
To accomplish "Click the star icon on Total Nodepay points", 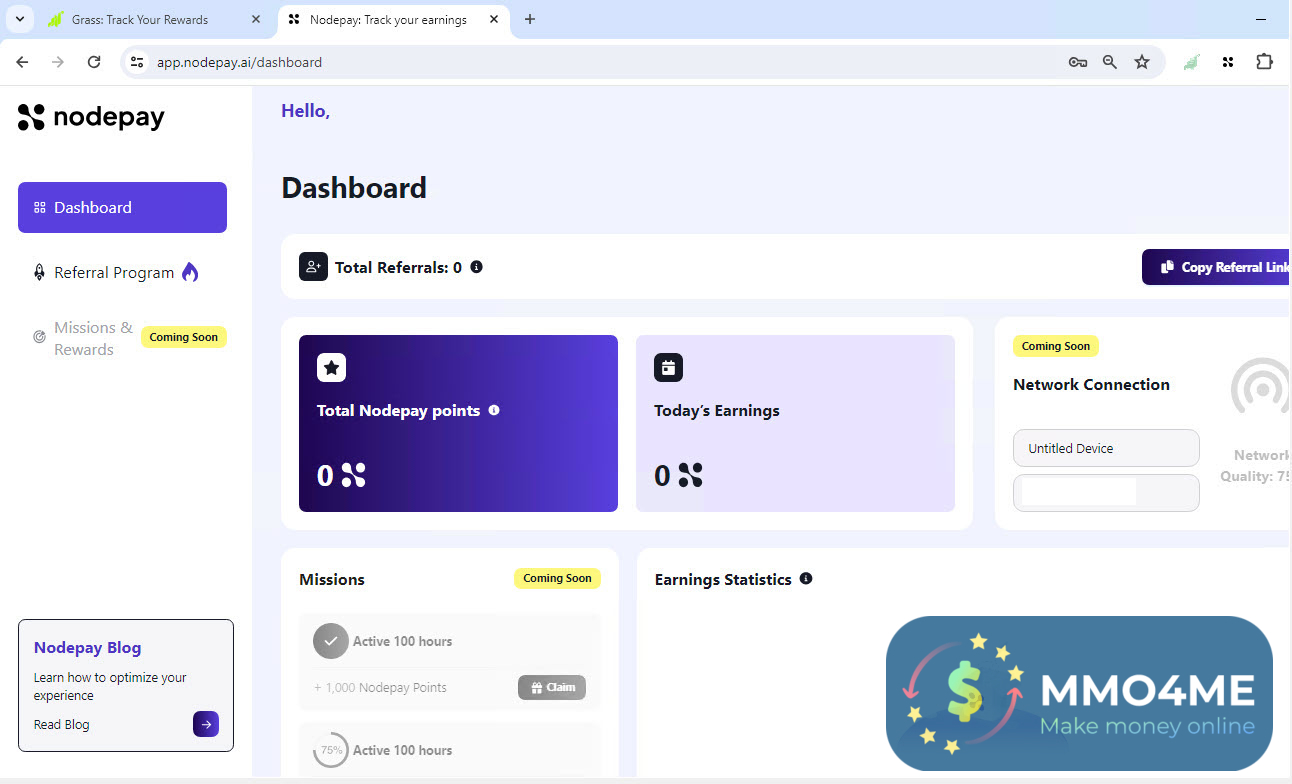I will pos(332,368).
